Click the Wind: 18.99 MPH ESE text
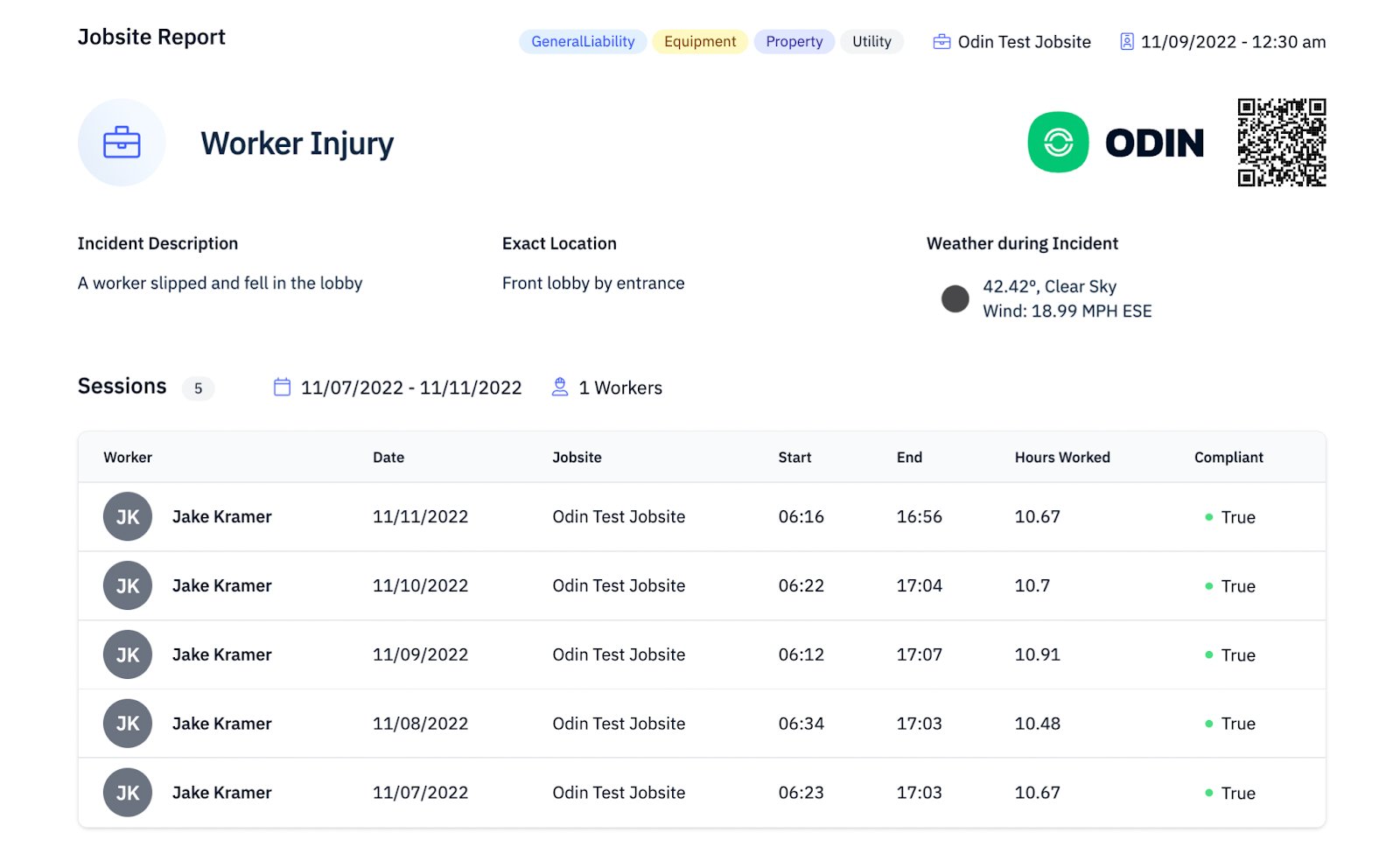The height and width of the screenshot is (854, 1400). pos(1067,311)
